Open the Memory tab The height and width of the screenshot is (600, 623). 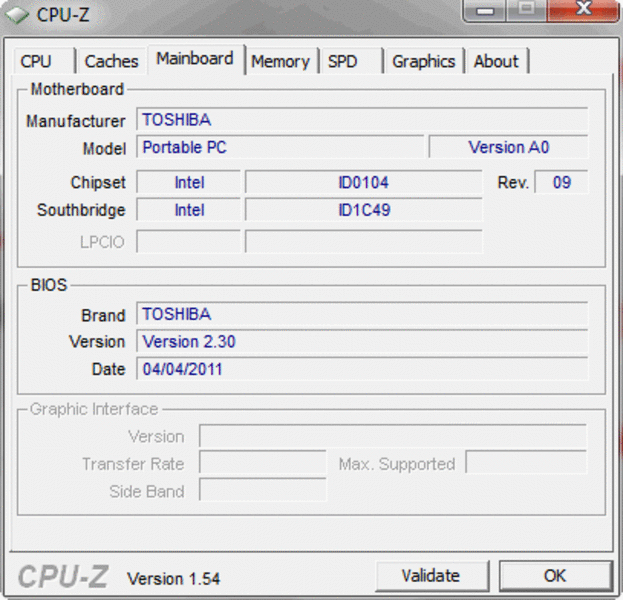pos(281,61)
